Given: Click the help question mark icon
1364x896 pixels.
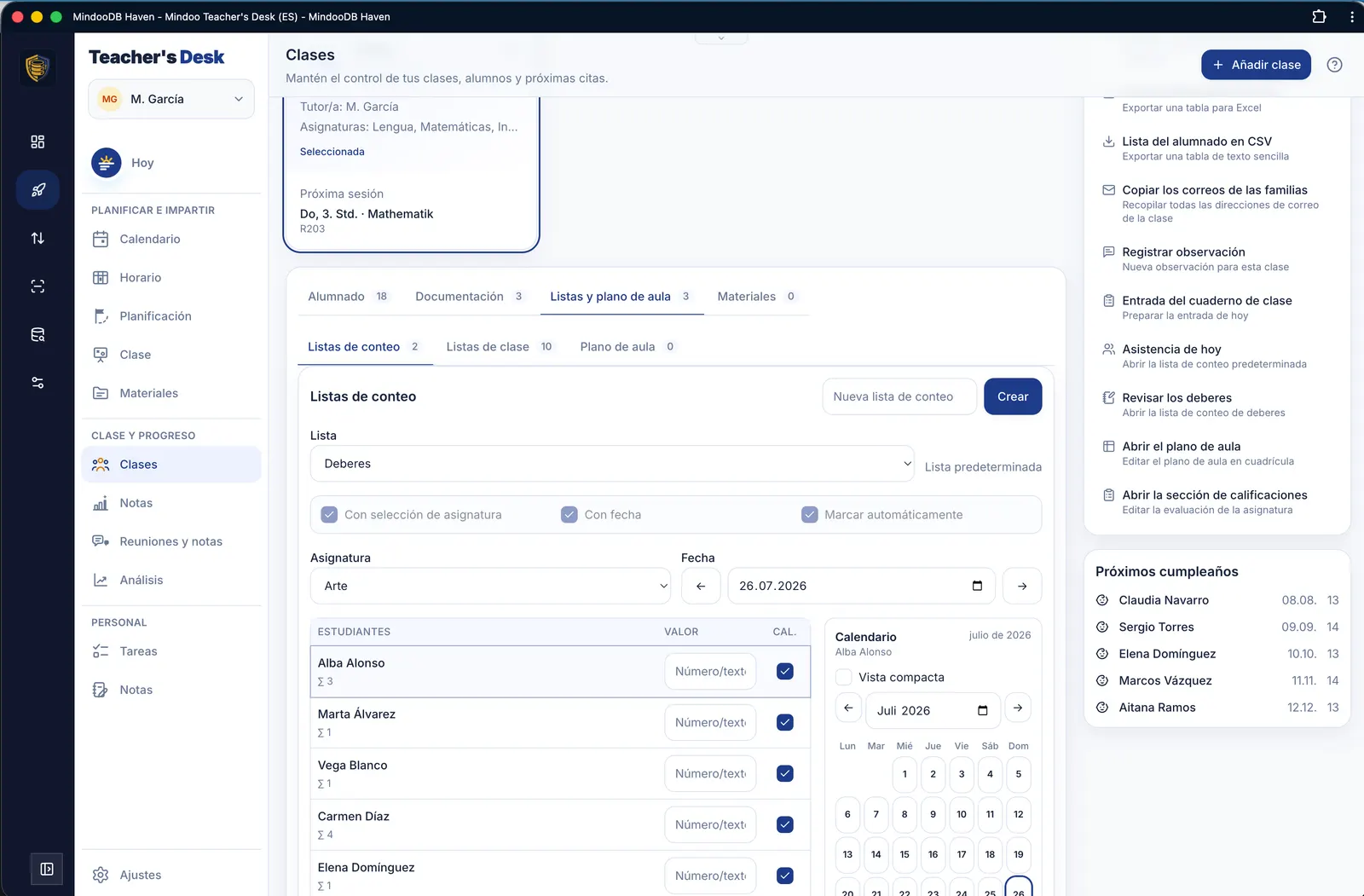Looking at the screenshot, I should click(x=1334, y=65).
